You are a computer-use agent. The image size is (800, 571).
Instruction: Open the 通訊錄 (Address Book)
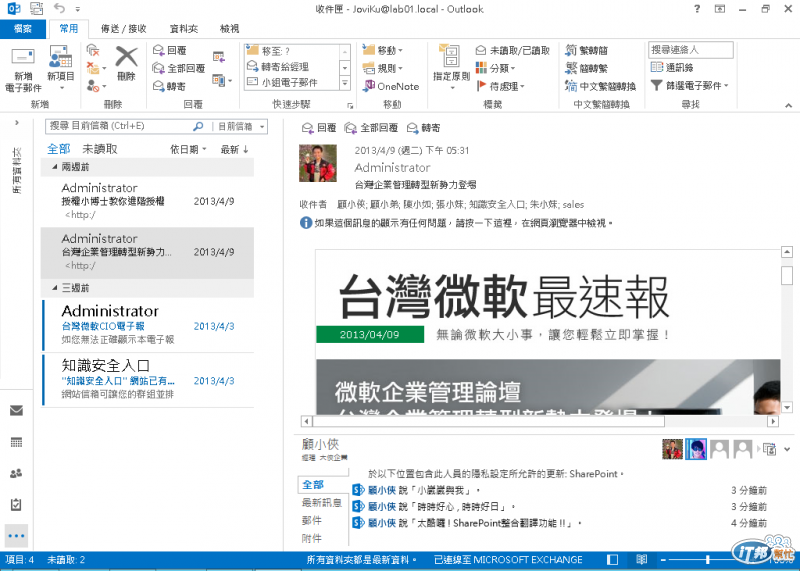[x=672, y=67]
